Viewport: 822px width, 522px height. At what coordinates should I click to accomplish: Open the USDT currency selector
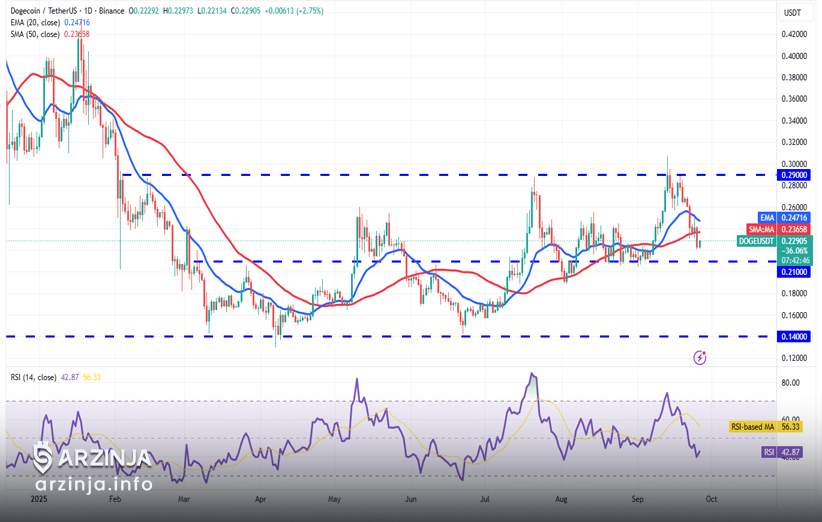click(792, 12)
